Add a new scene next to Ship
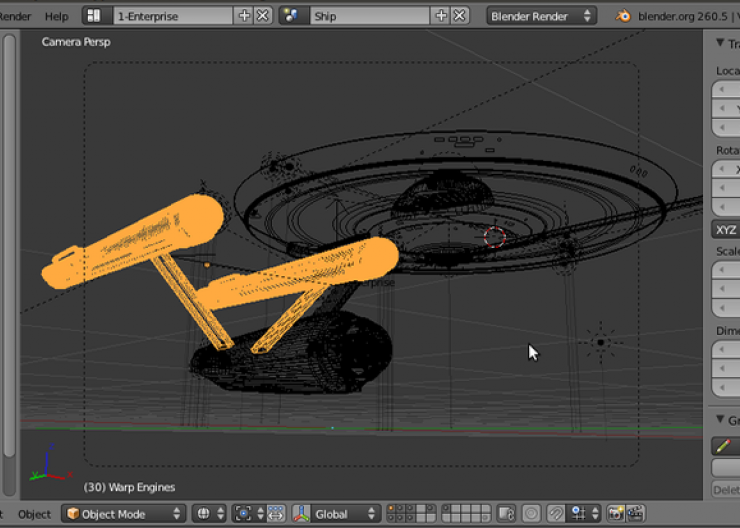 click(x=441, y=16)
